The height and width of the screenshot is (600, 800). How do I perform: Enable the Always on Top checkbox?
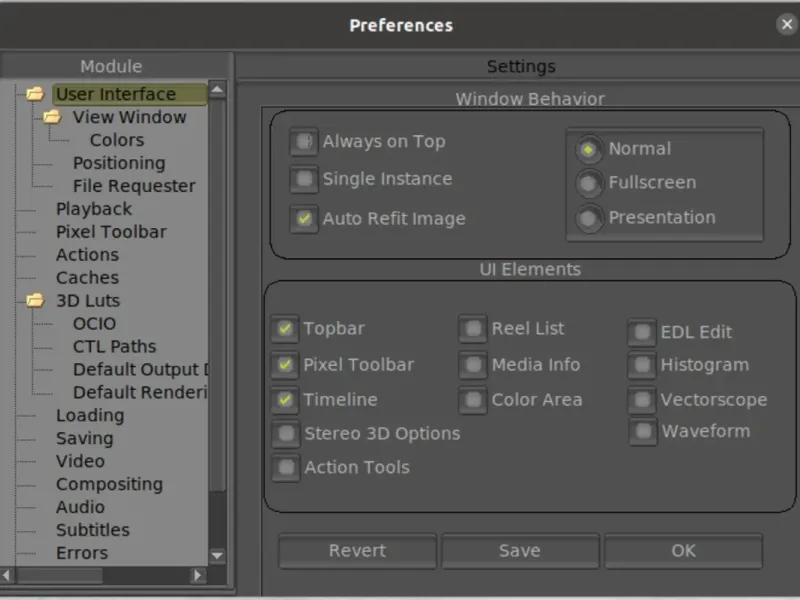click(304, 142)
